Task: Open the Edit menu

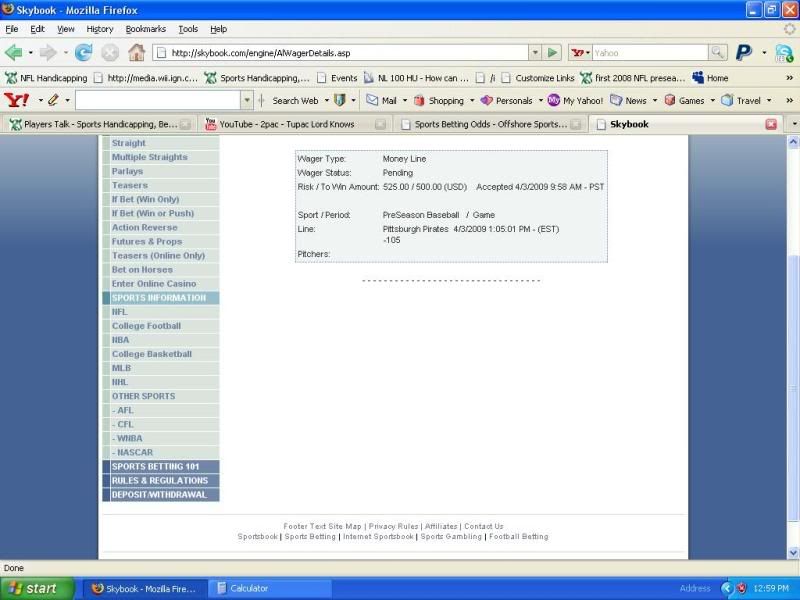Action: tap(37, 29)
